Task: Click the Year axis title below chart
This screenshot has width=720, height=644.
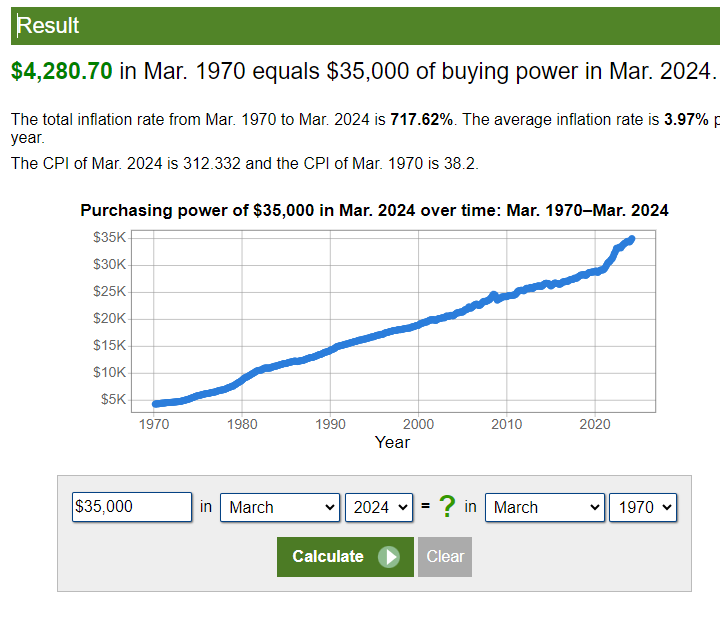Action: coord(392,442)
